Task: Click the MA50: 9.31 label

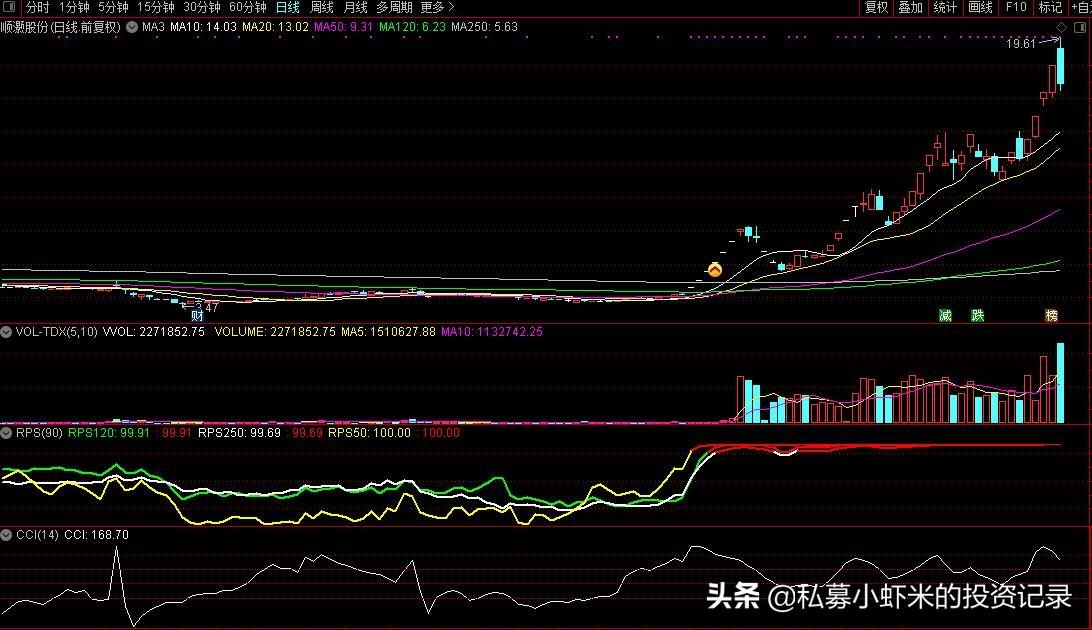Action: 343,27
